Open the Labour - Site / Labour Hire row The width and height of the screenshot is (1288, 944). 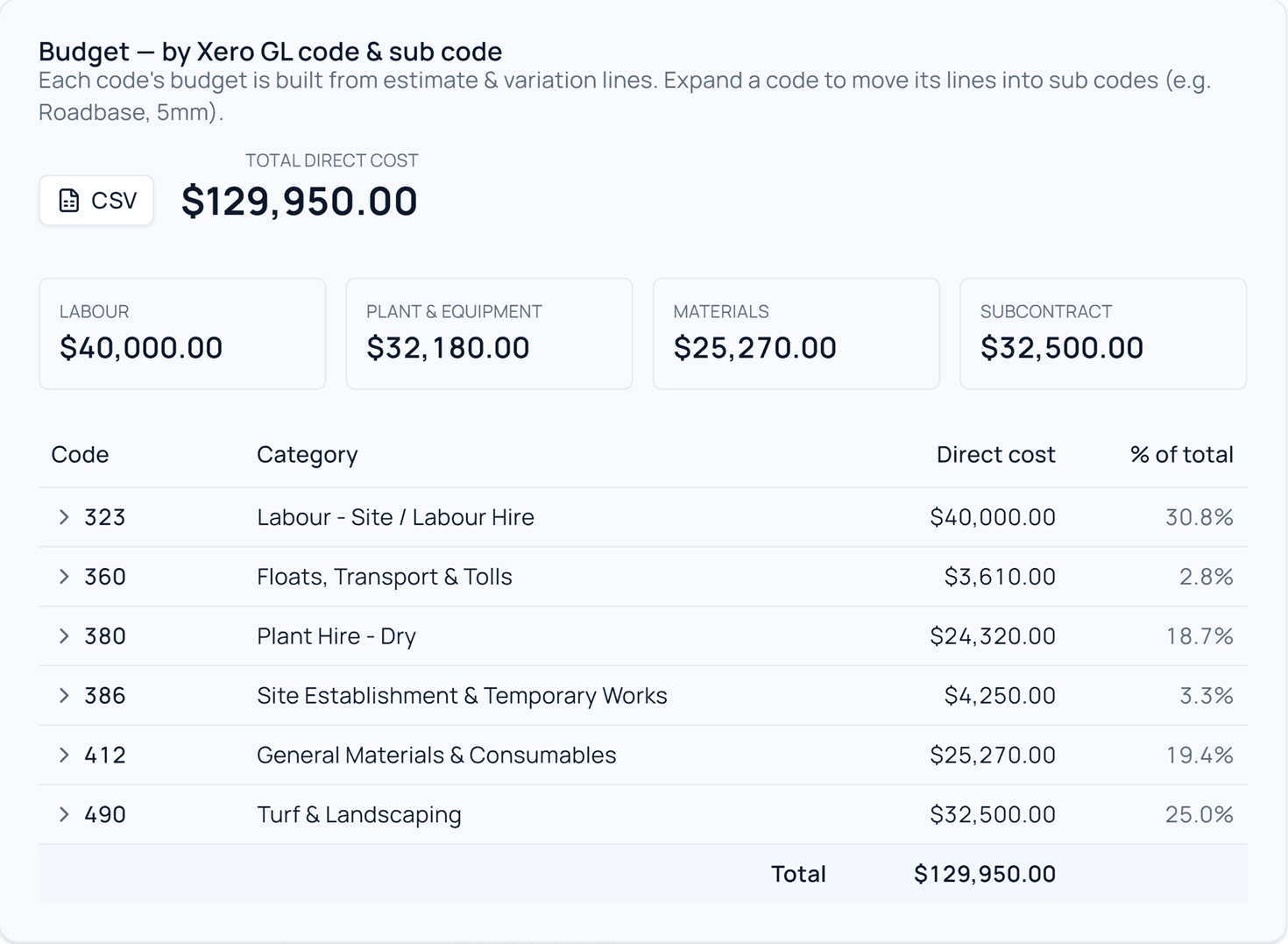[643, 517]
